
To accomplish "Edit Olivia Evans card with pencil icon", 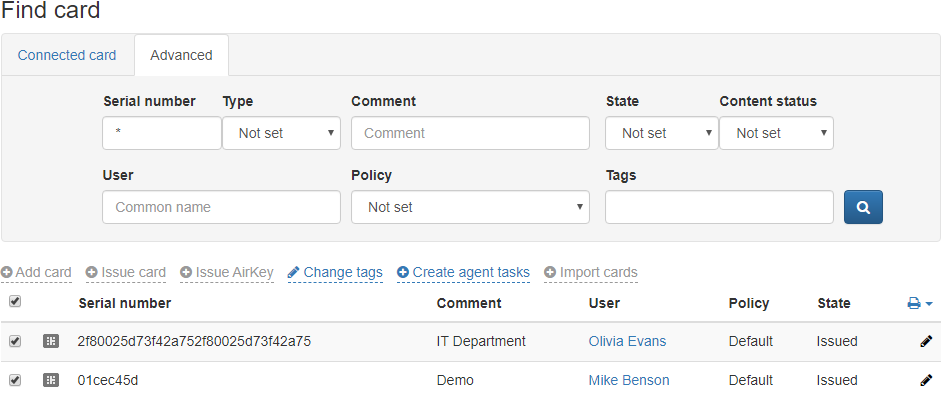I will pyautogui.click(x=926, y=341).
